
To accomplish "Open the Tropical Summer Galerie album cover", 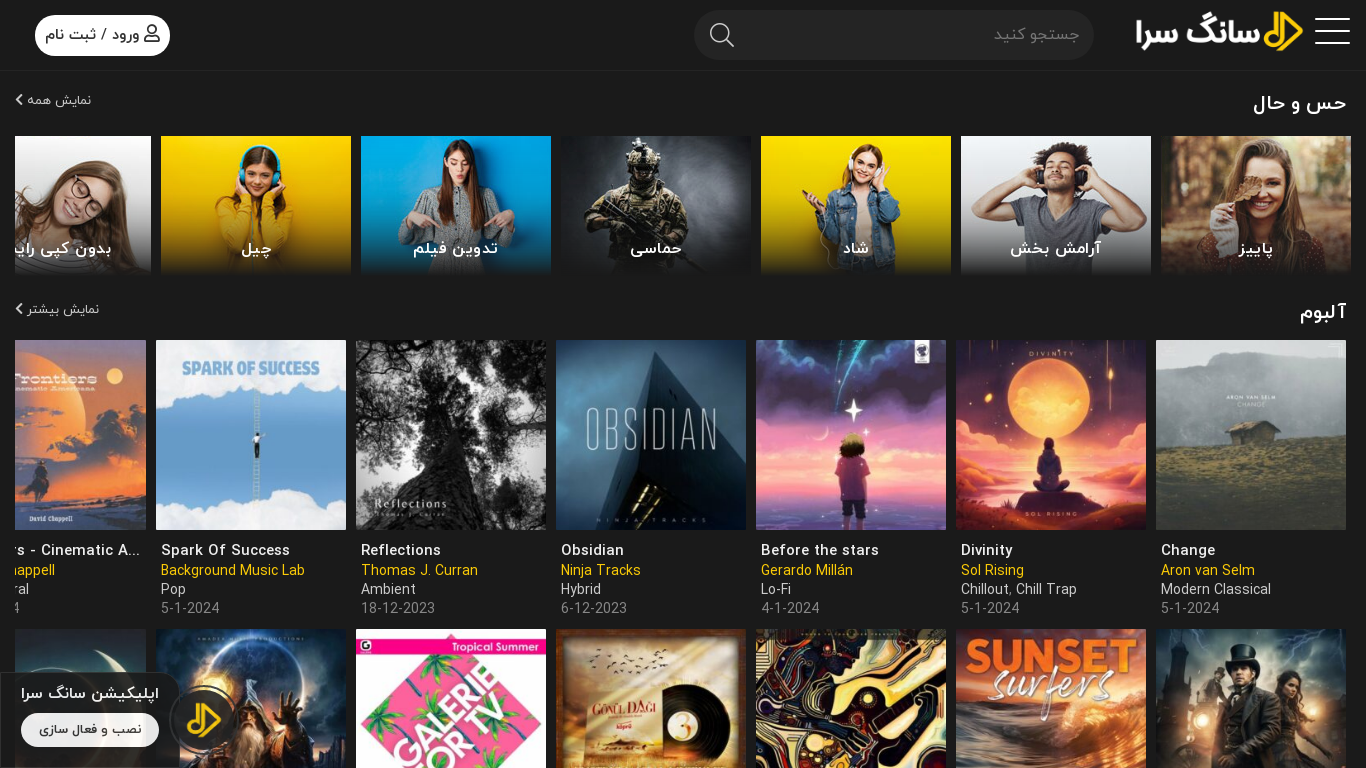I will click(x=451, y=698).
